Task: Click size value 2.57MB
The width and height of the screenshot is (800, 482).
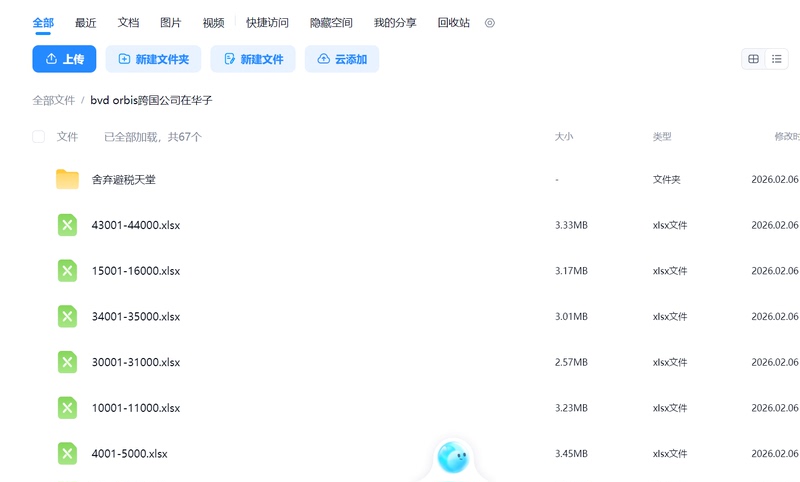Action: [x=571, y=362]
